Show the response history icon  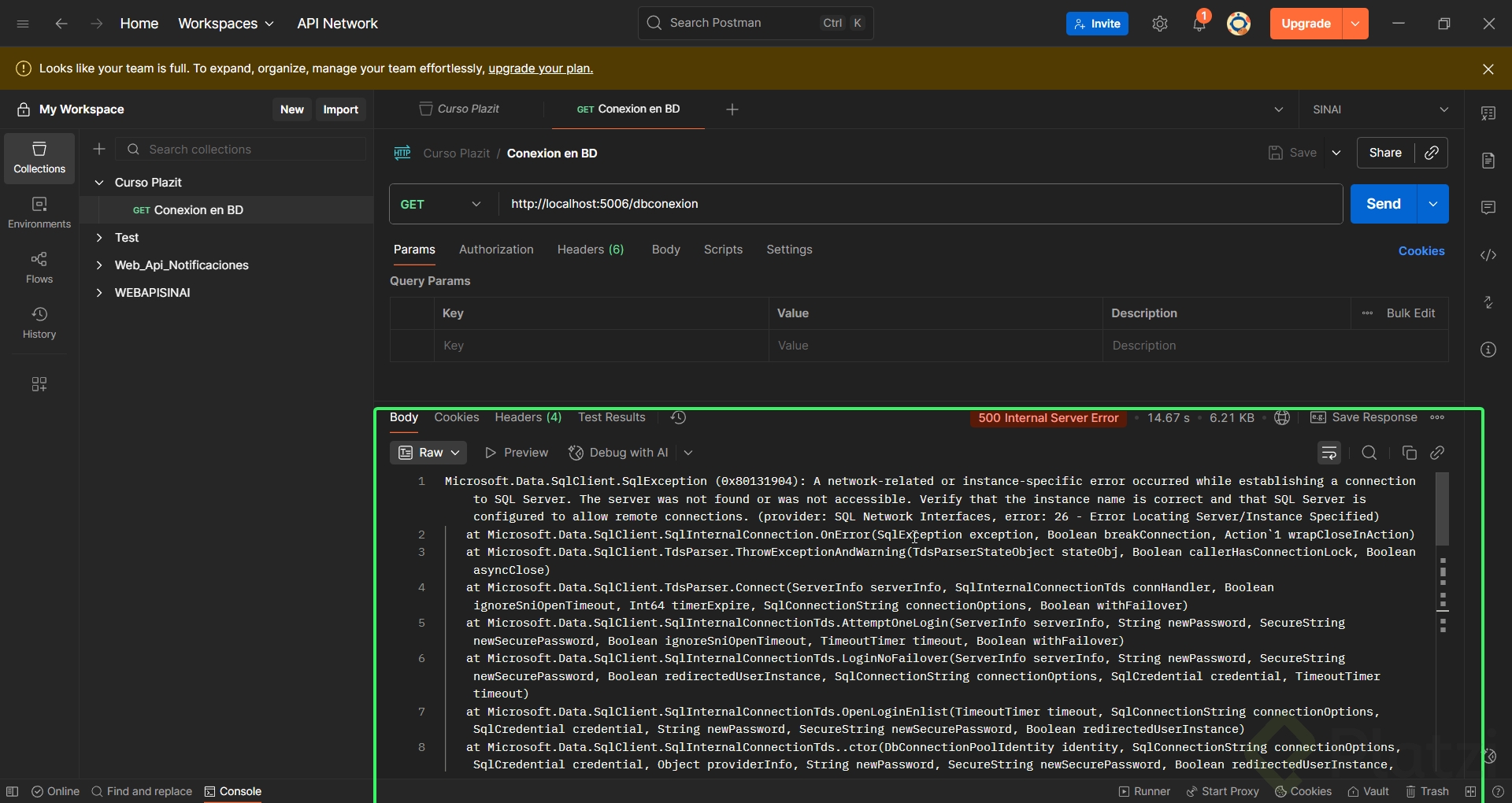(x=678, y=417)
